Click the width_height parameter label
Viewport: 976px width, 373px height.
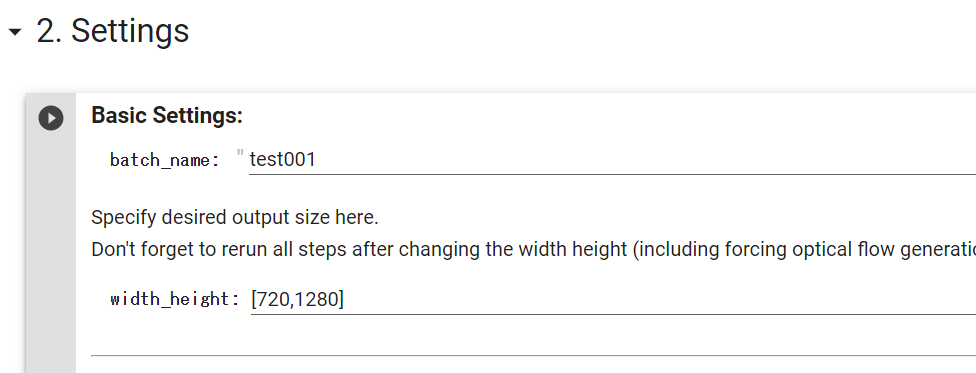point(175,299)
